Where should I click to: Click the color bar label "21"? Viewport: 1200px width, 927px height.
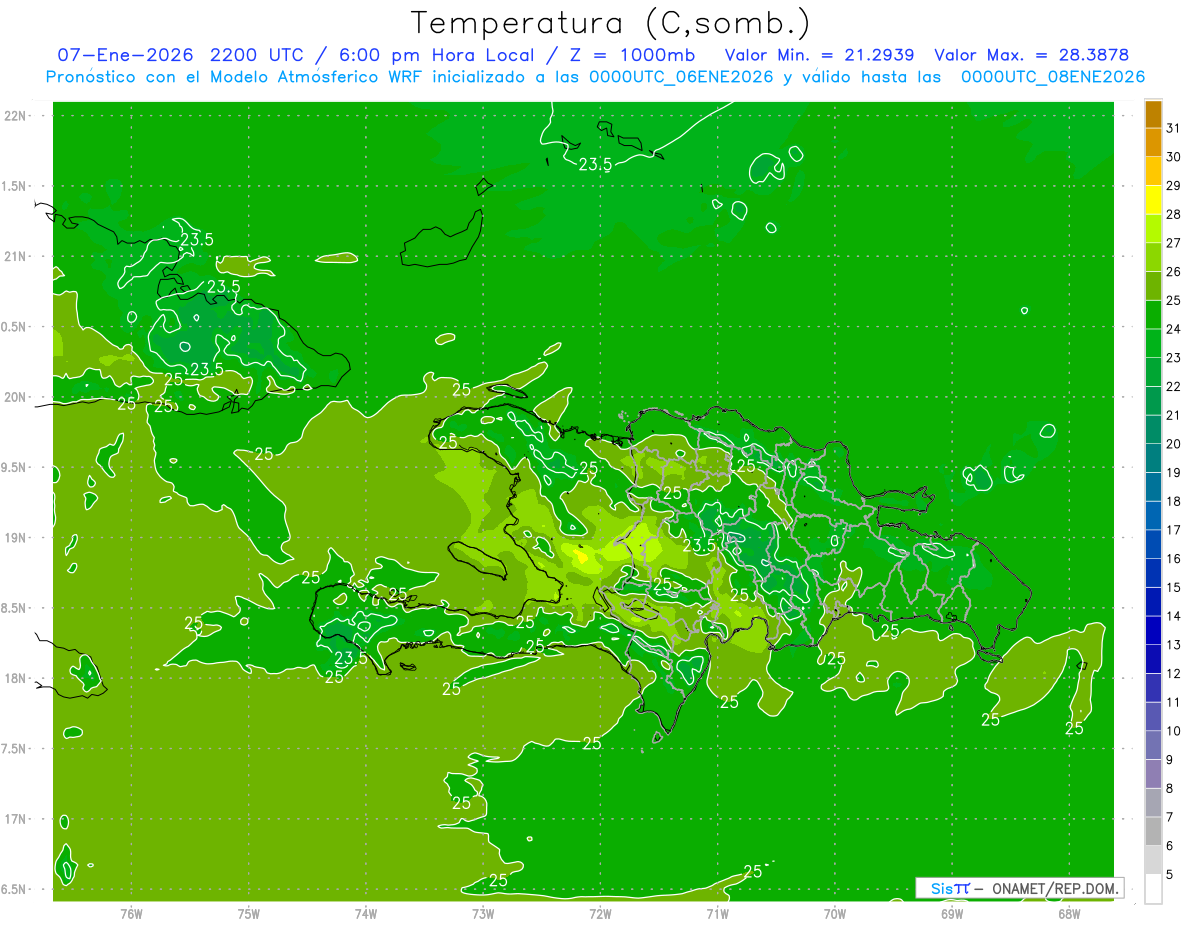click(1174, 415)
